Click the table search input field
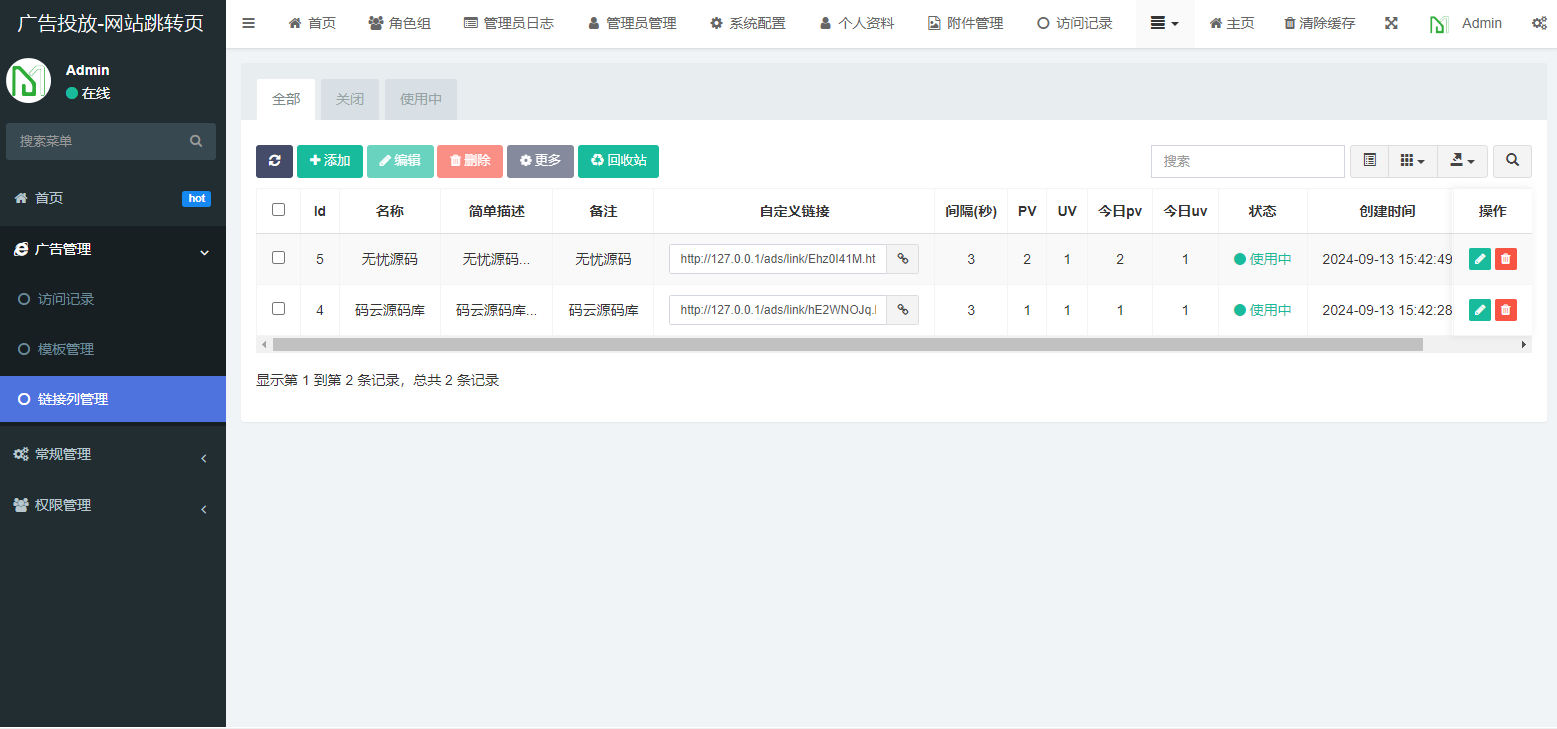The width and height of the screenshot is (1557, 729). coord(1246,161)
